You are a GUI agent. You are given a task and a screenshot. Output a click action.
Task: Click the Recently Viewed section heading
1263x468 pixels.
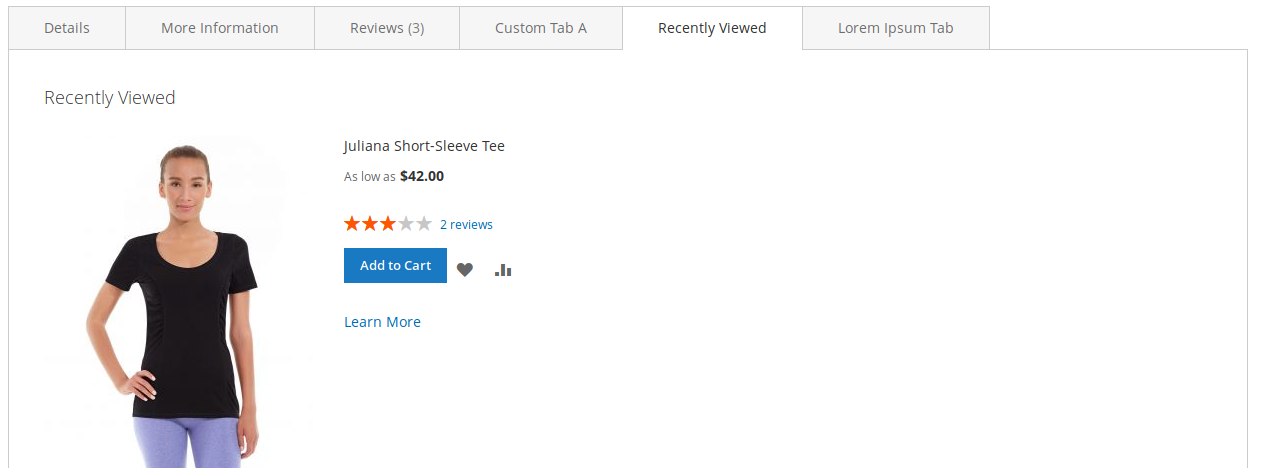(110, 98)
